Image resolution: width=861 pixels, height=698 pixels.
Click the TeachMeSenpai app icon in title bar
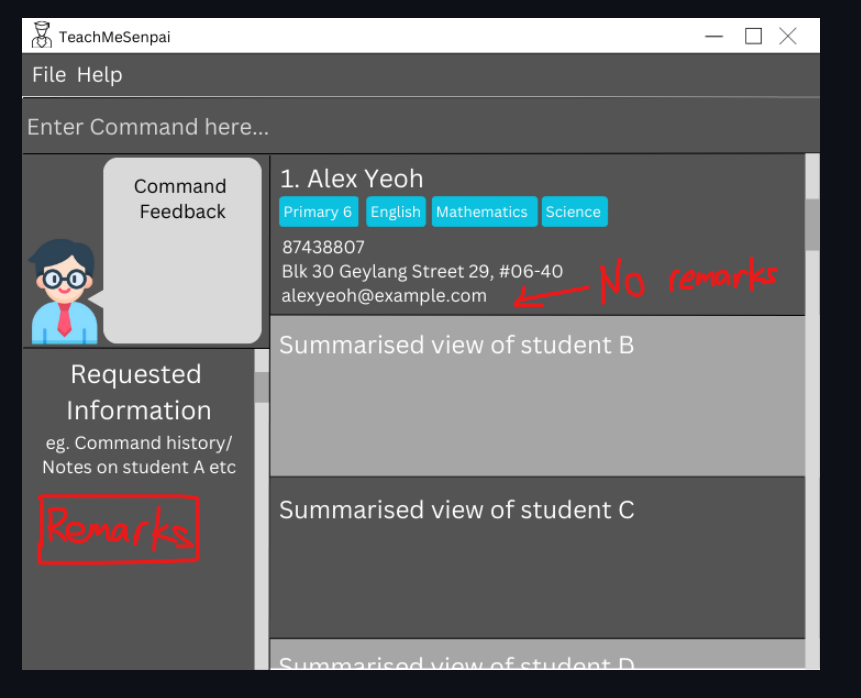click(x=41, y=36)
